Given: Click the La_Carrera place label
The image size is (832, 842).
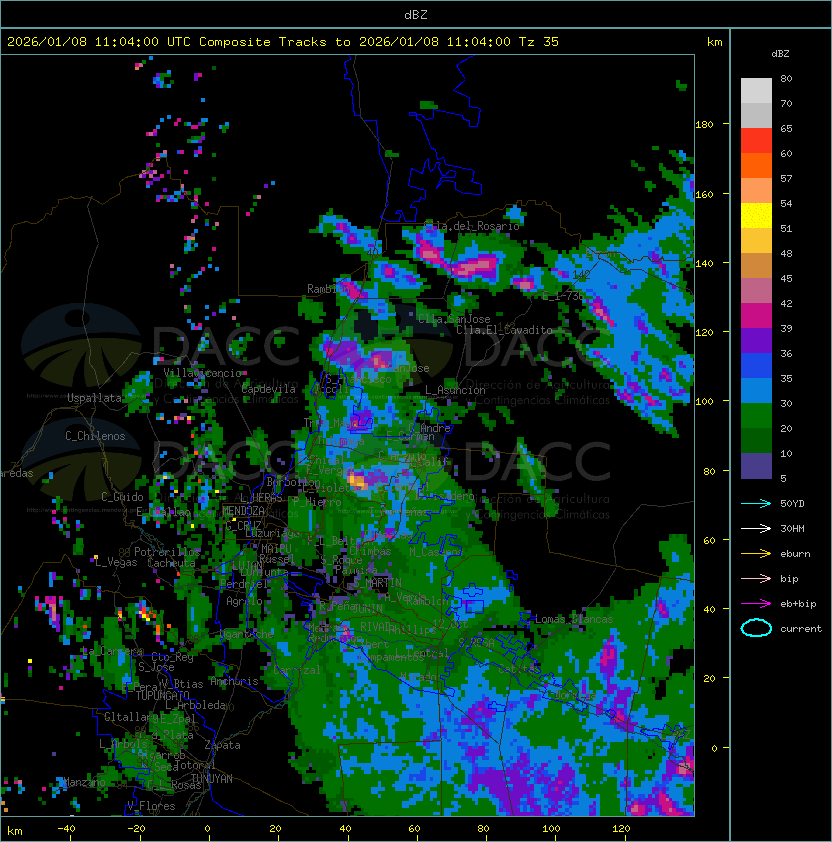Looking at the screenshot, I should pyautogui.click(x=113, y=652).
